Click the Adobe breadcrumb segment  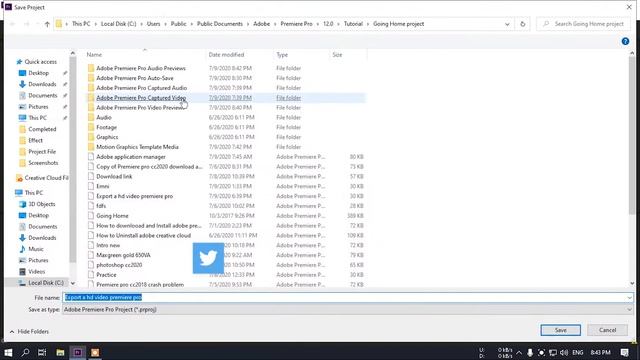pos(261,24)
